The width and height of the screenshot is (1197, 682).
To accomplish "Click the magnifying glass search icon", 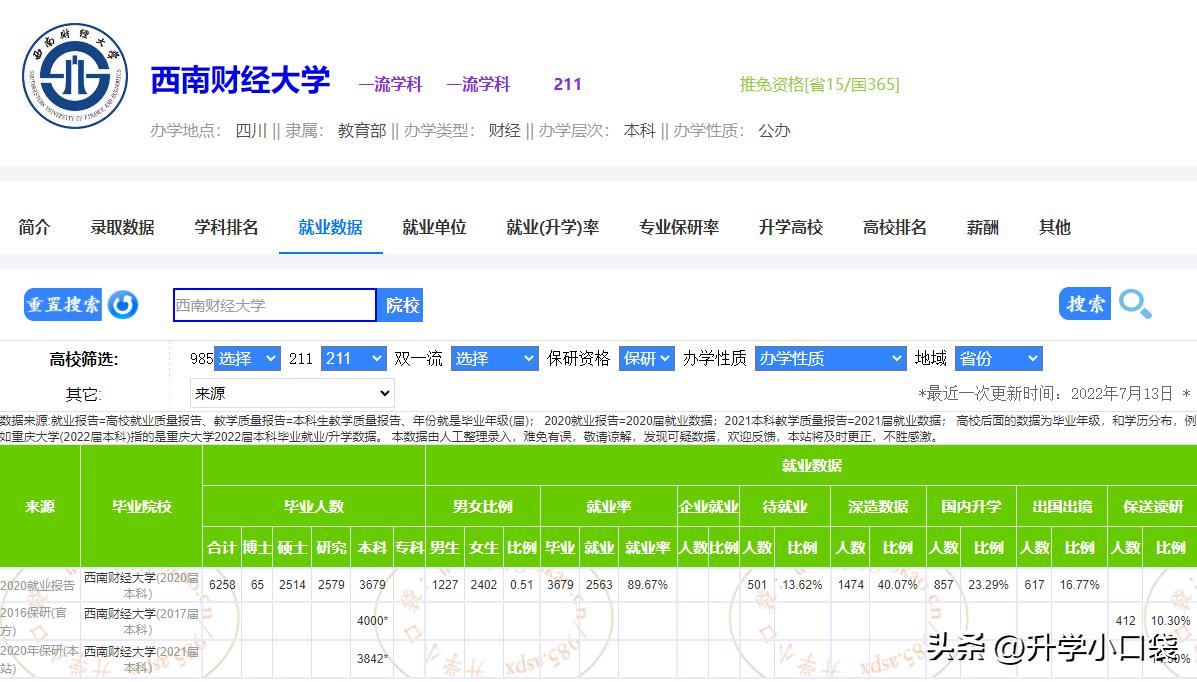I will [1135, 305].
